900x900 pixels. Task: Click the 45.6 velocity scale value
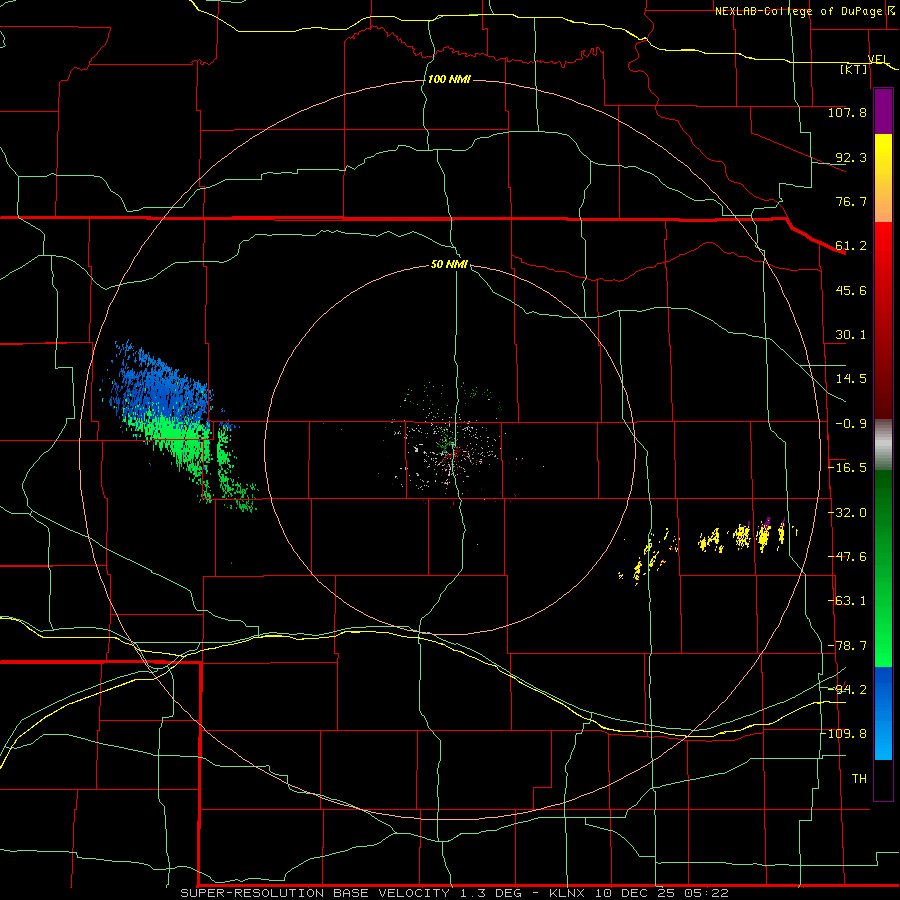pyautogui.click(x=851, y=290)
